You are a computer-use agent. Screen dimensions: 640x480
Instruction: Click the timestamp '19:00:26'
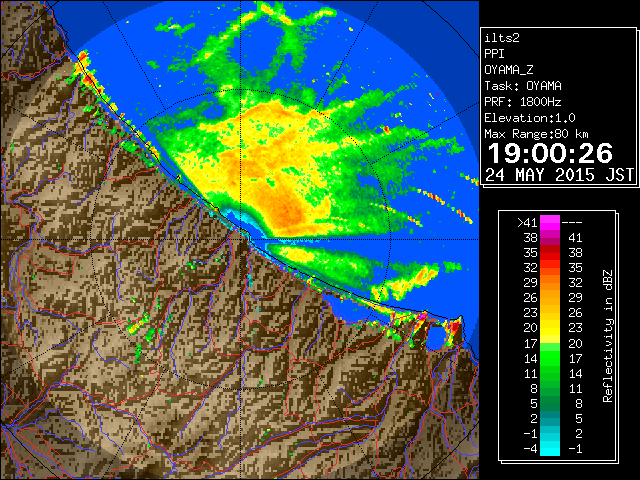pos(550,153)
